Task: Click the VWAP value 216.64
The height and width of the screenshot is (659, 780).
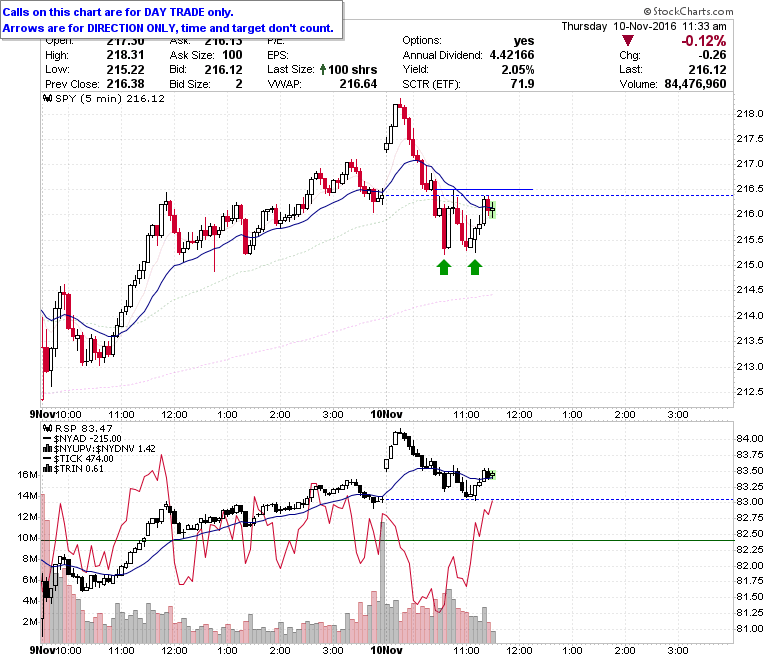Action: click(358, 84)
